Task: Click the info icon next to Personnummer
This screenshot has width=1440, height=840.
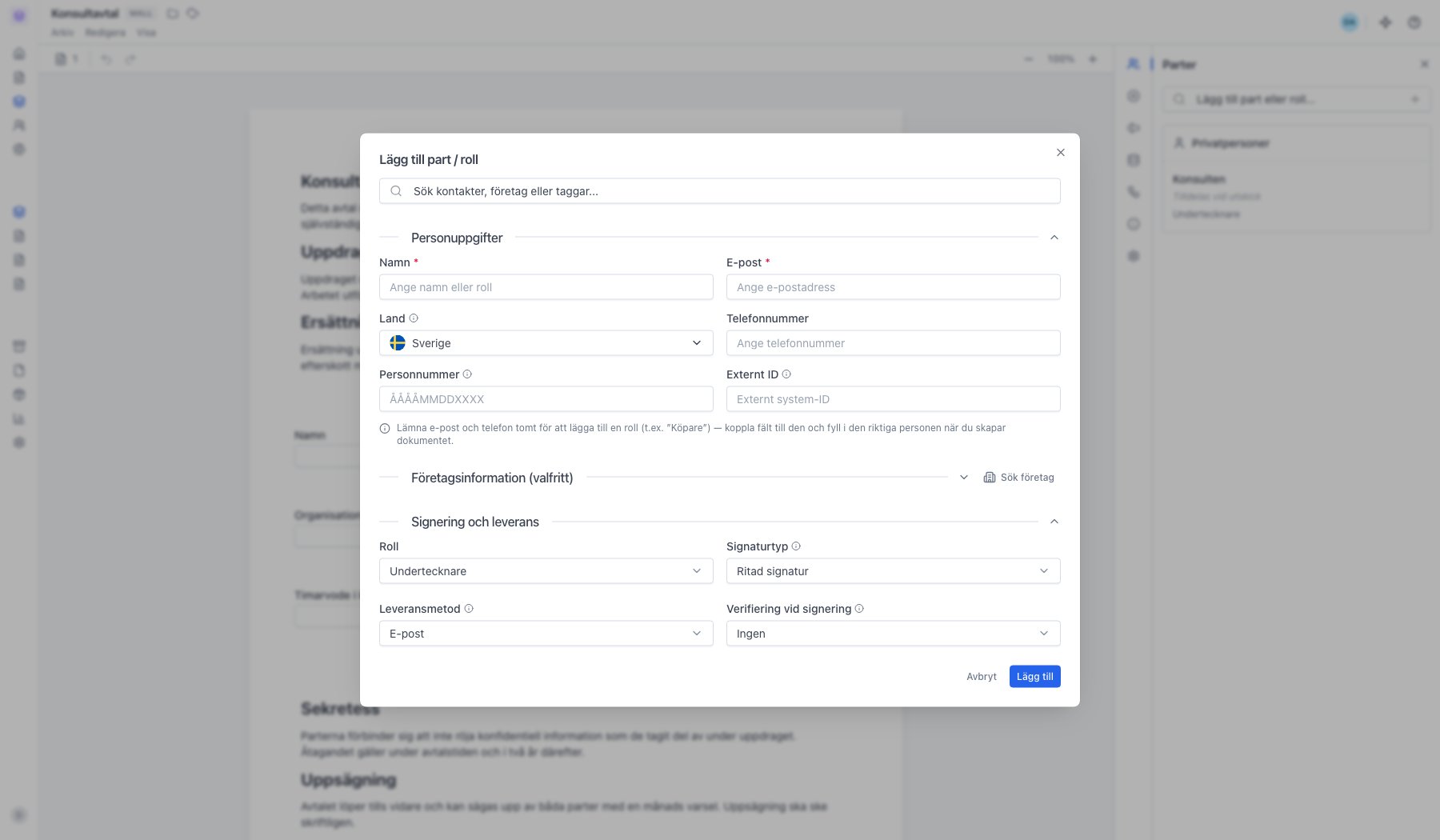Action: [467, 374]
